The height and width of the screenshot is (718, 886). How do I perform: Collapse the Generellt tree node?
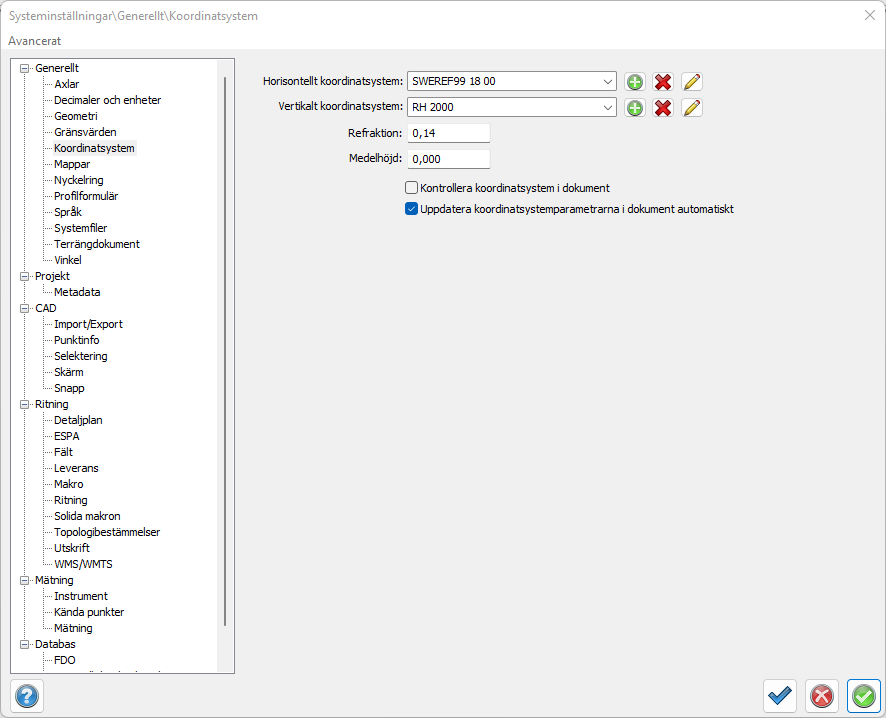click(25, 68)
